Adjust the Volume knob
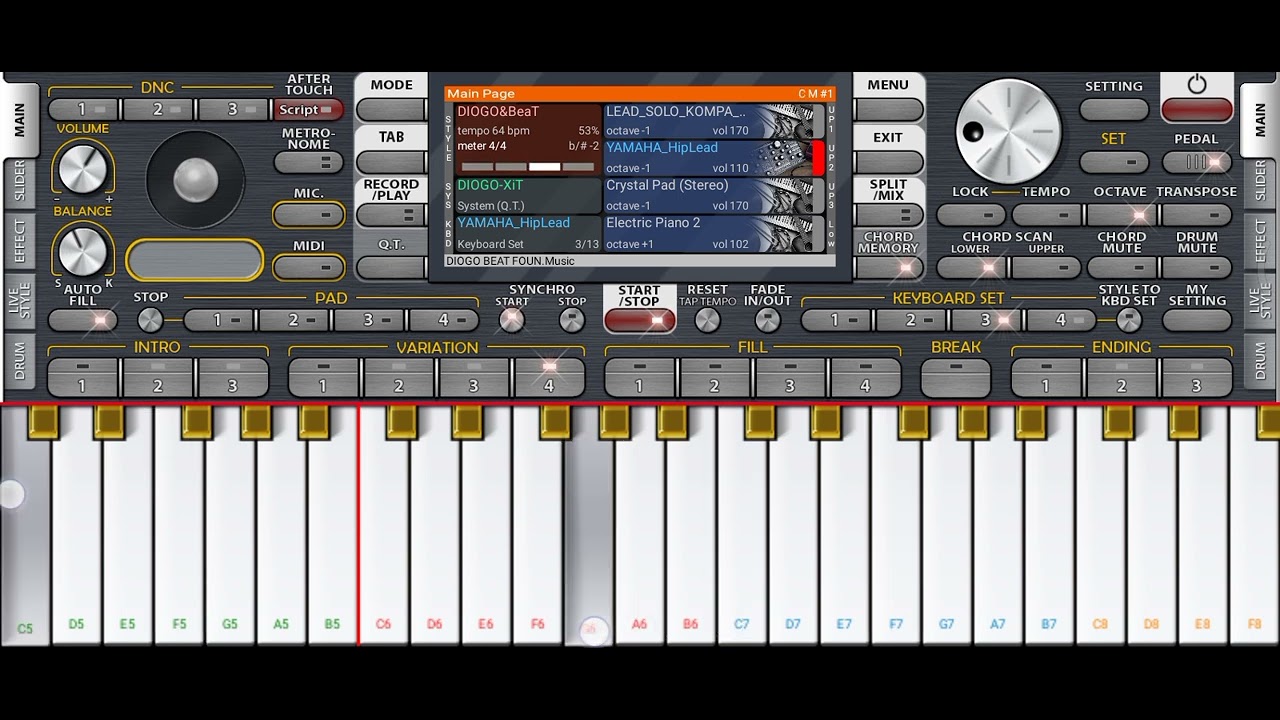The width and height of the screenshot is (1280, 720). click(83, 168)
